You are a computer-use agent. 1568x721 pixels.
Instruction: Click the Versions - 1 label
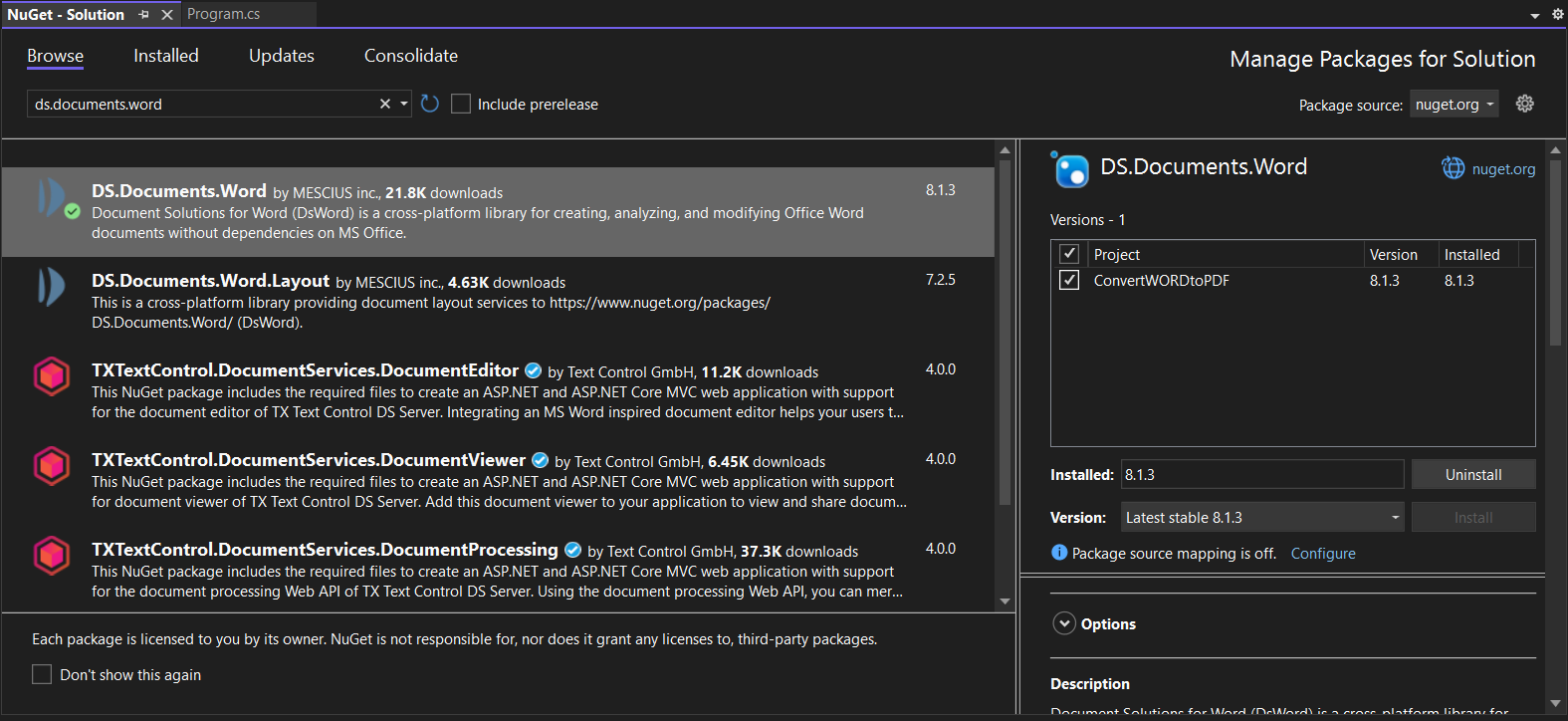pos(1087,219)
